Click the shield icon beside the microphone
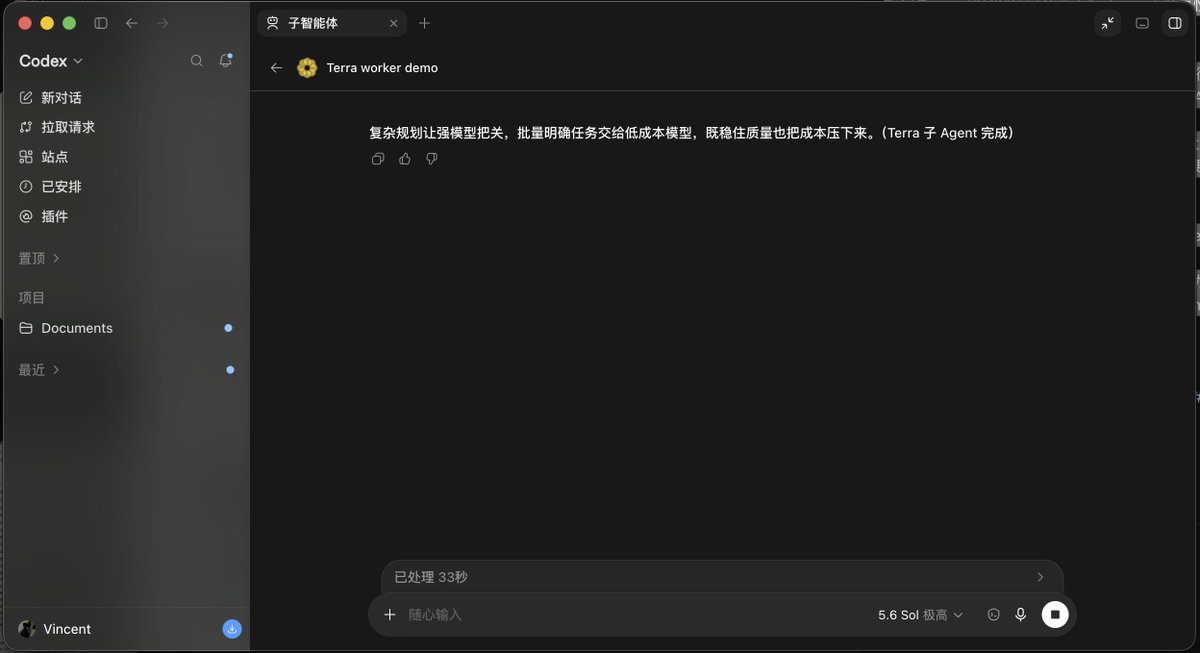The height and width of the screenshot is (653, 1200). click(994, 615)
